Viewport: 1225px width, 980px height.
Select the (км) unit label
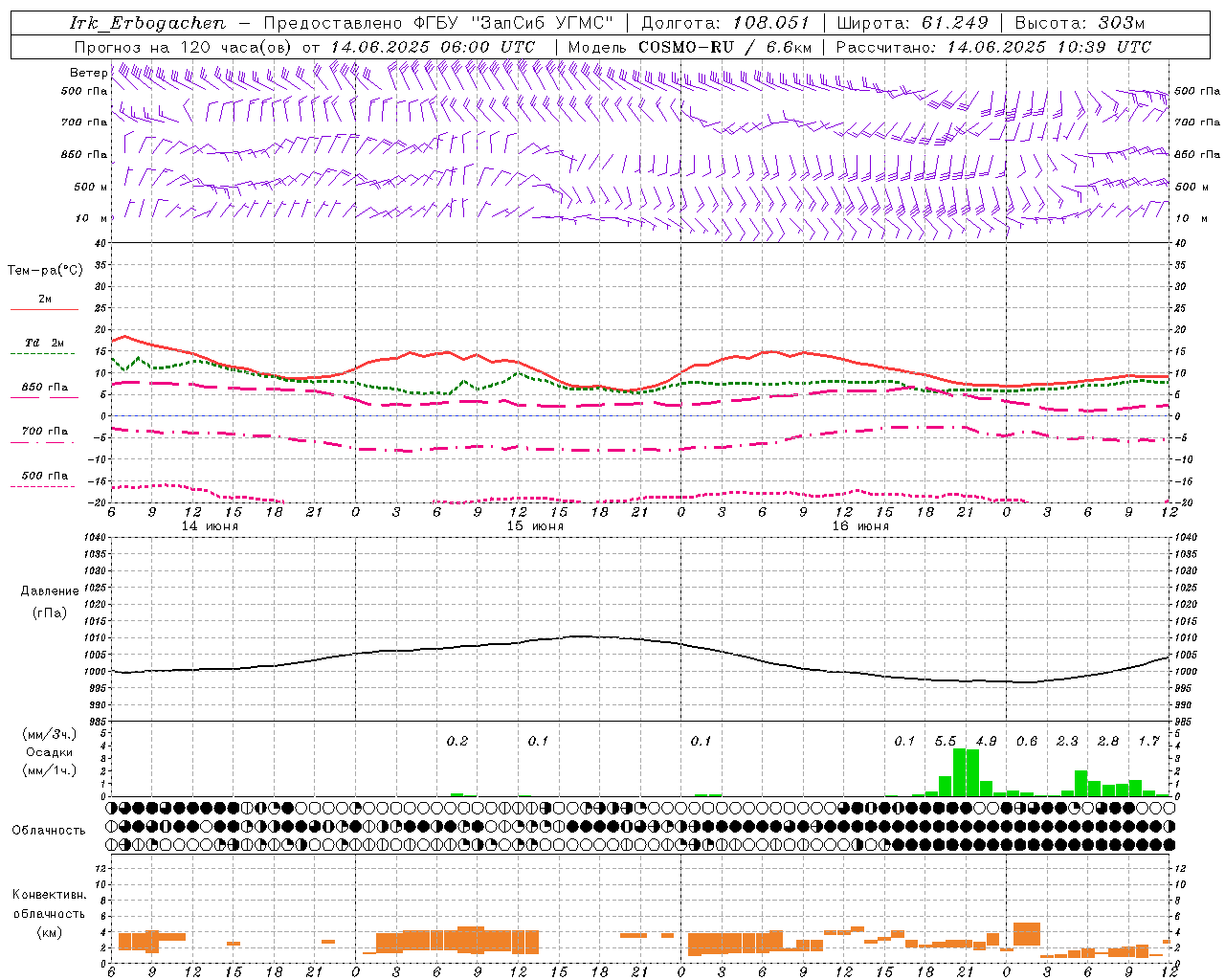point(49,932)
